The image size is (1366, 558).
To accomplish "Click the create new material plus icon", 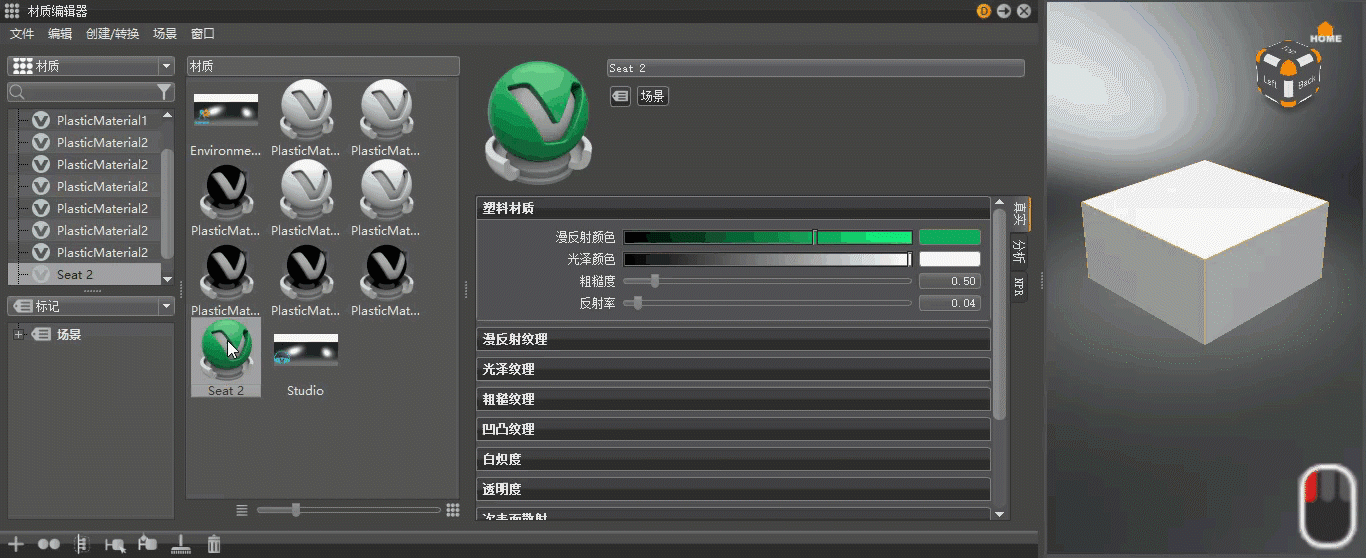I will pos(15,544).
